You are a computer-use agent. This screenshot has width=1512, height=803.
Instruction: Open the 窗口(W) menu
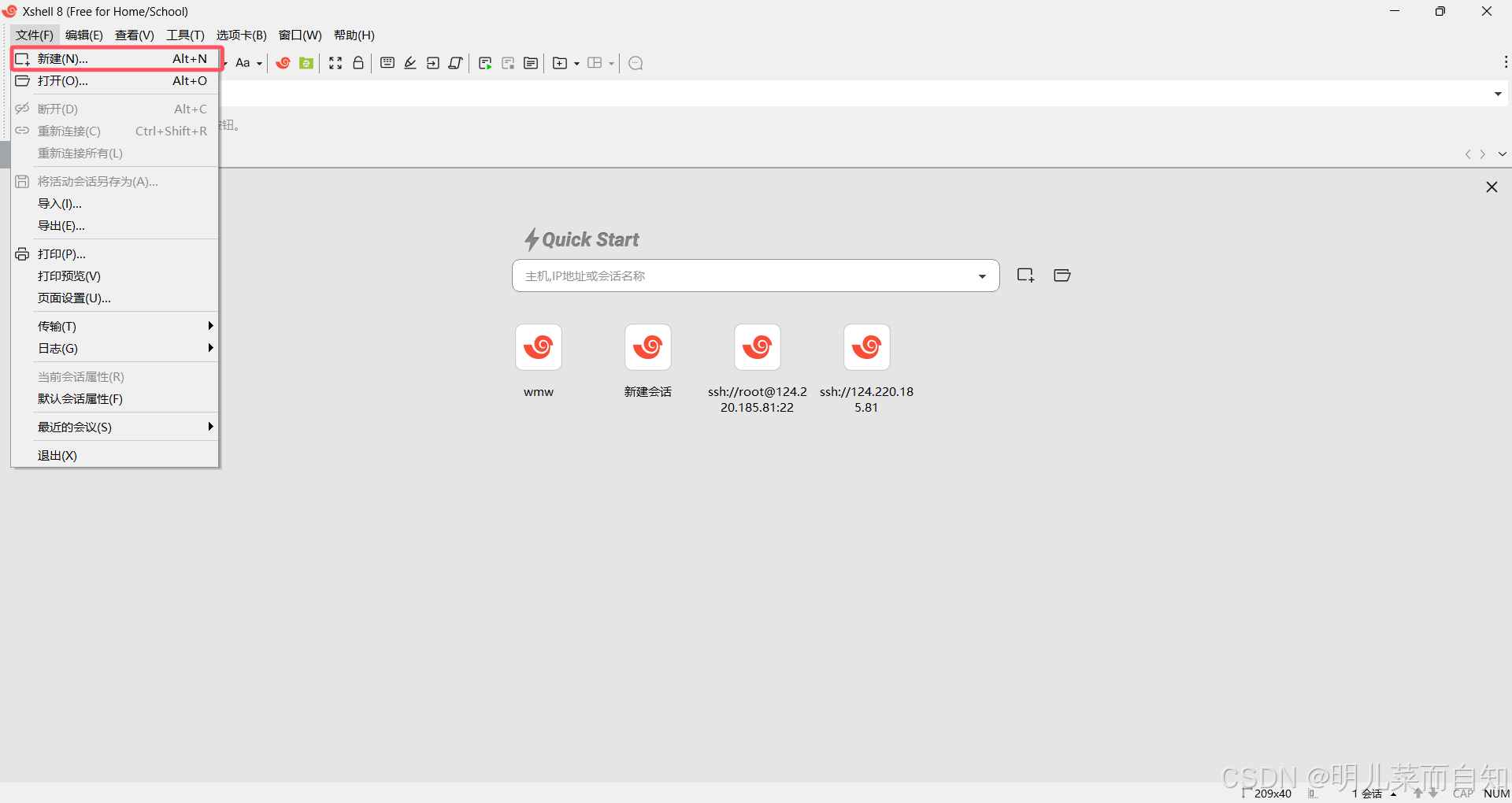[x=300, y=35]
